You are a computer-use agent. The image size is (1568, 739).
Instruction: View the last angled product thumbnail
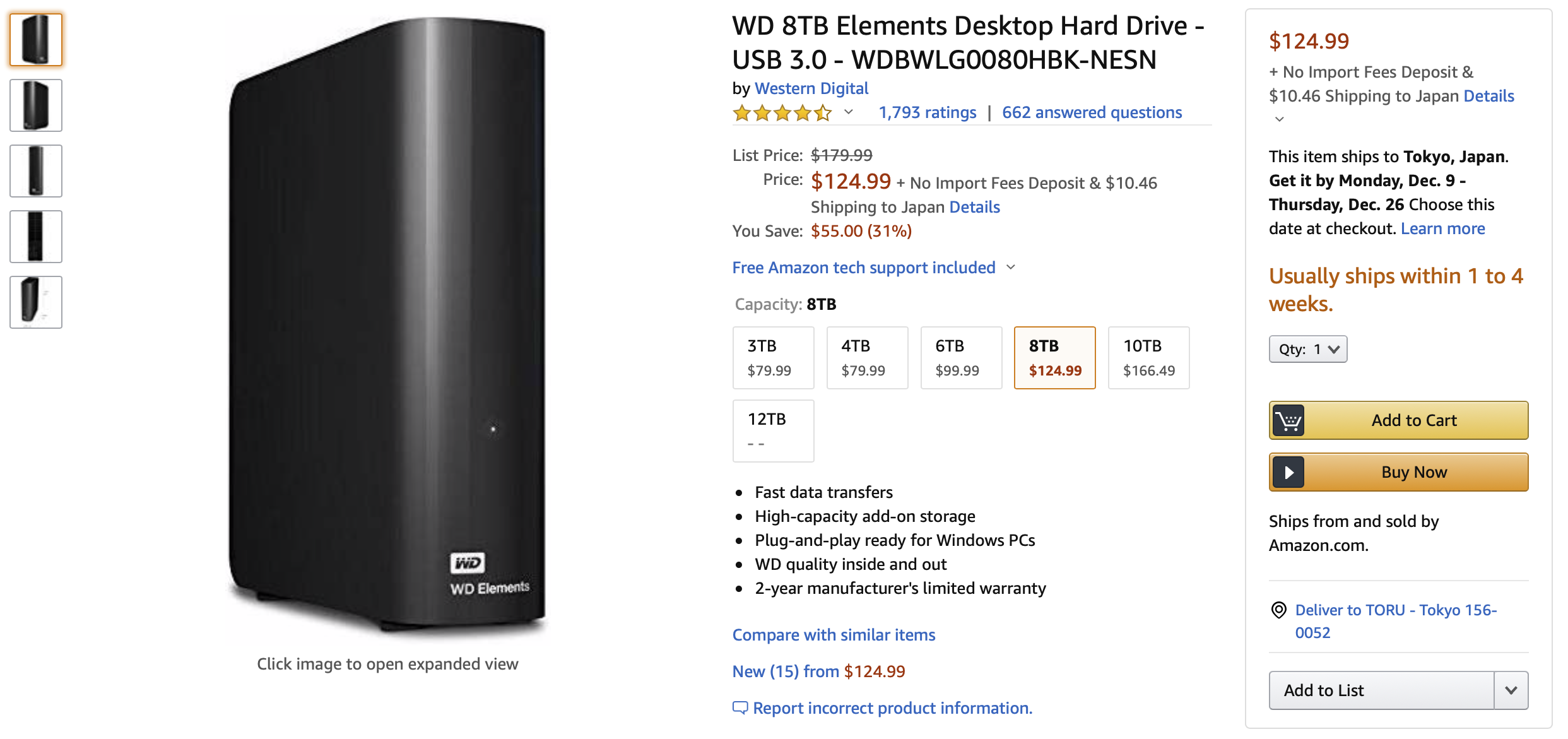(36, 302)
